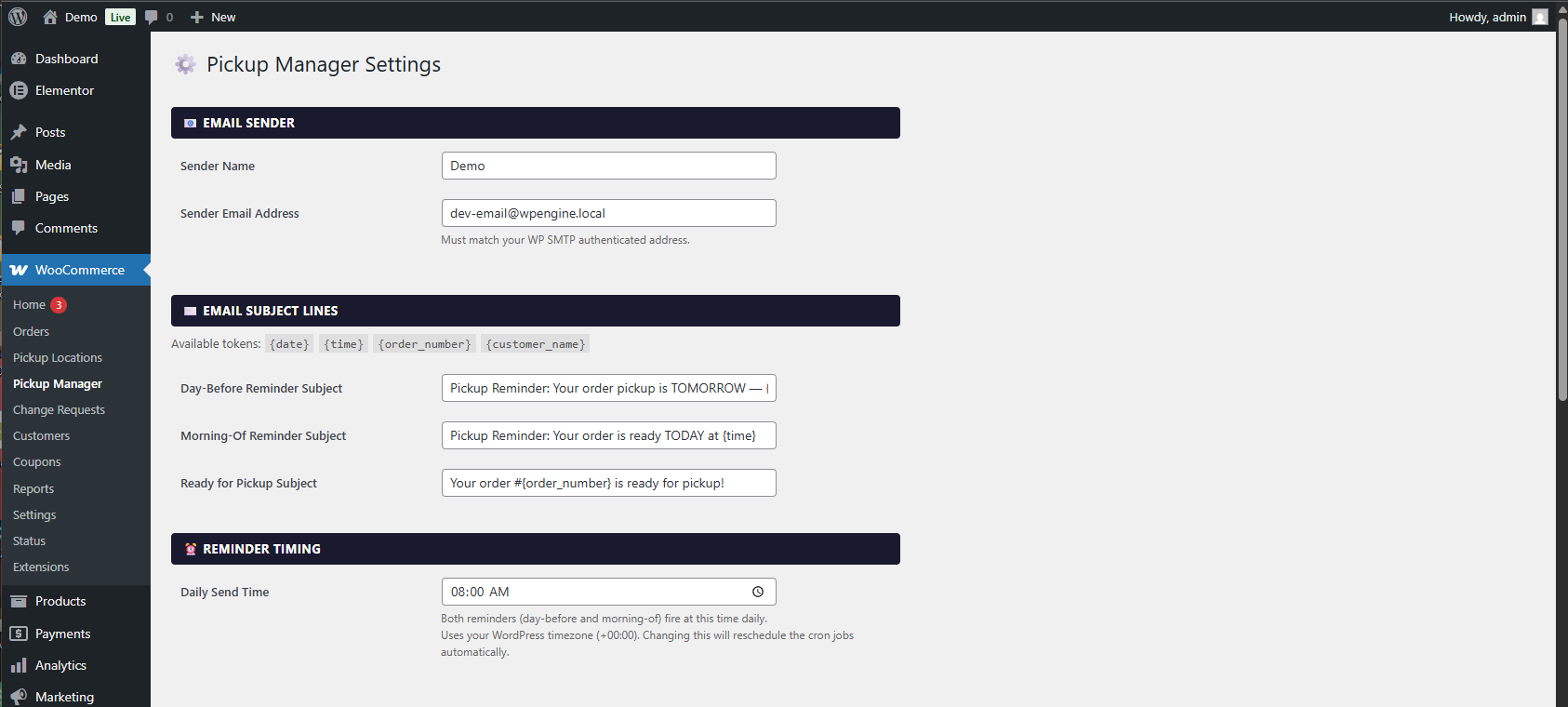Click the SMTP authenticated address hint
1568x707 pixels.
pos(565,240)
